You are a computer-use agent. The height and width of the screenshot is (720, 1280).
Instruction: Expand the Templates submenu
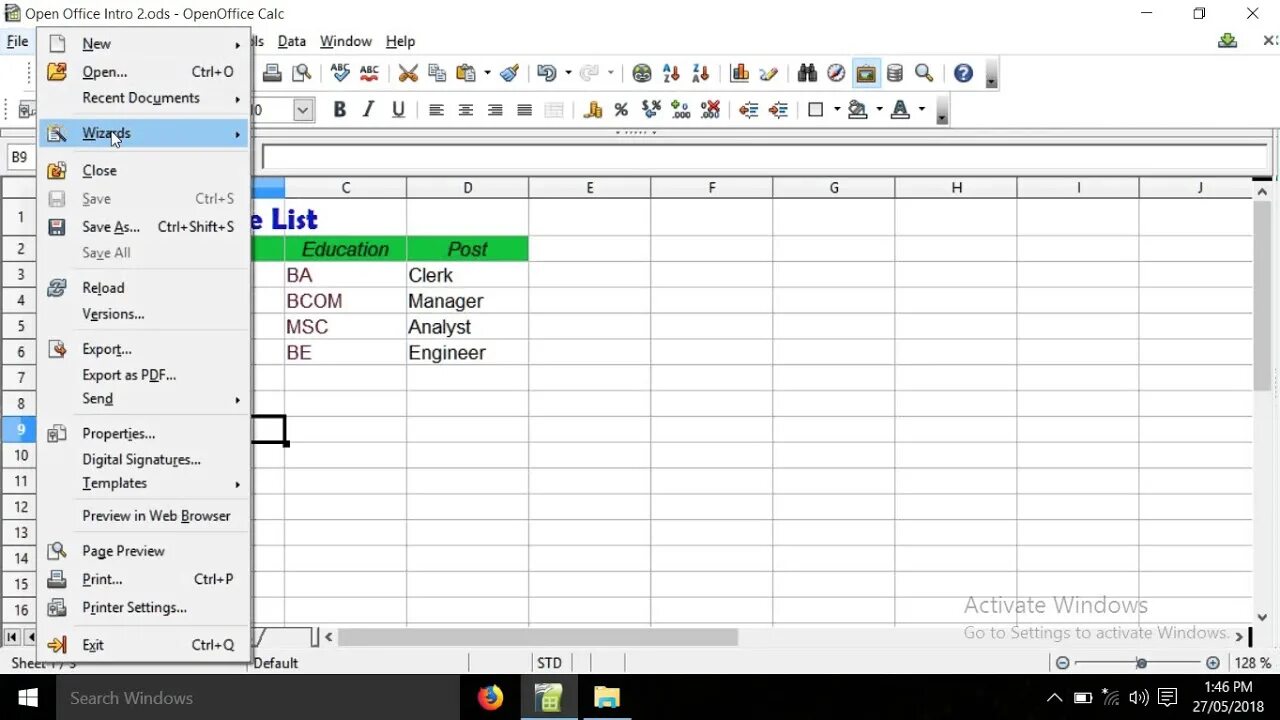tap(144, 483)
